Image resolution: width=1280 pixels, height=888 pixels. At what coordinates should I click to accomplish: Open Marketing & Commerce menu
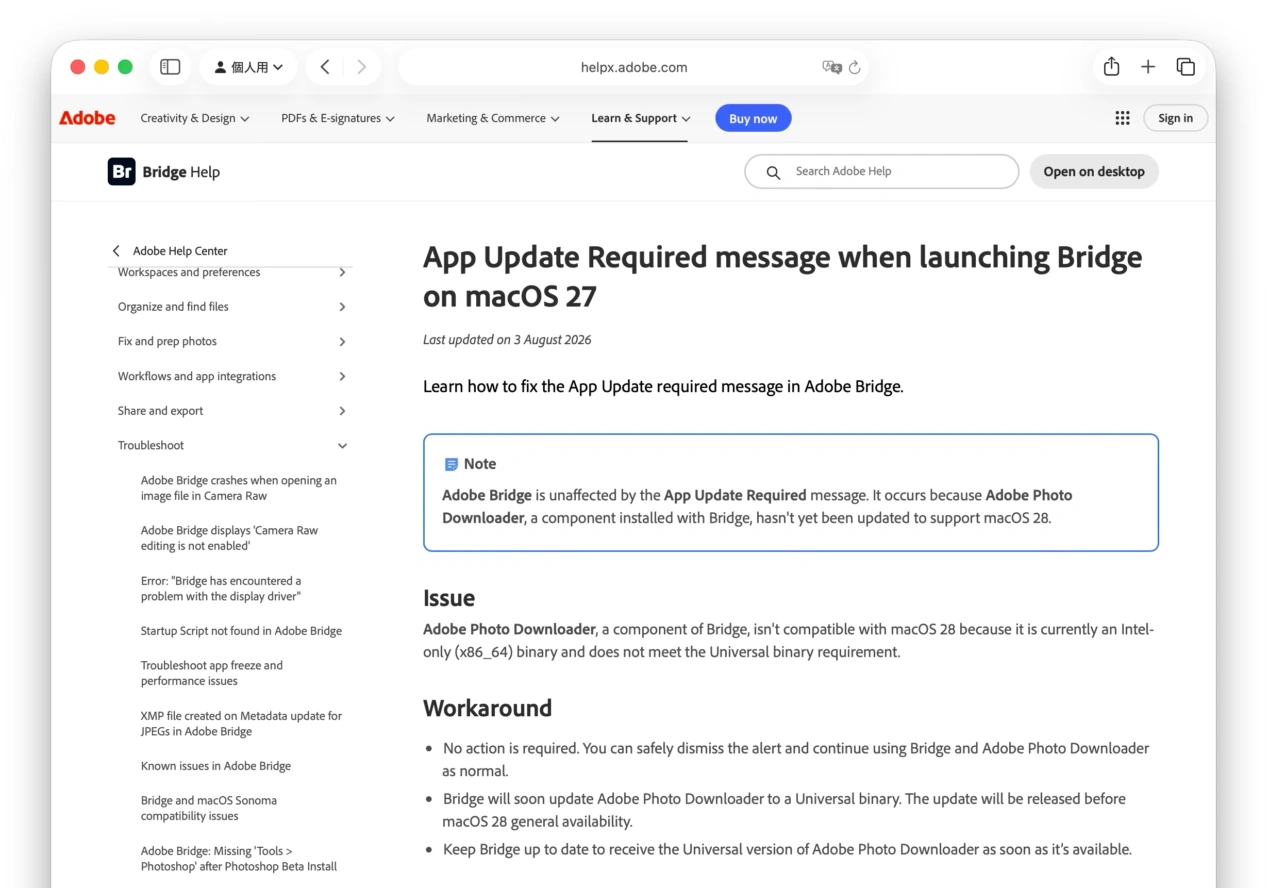point(493,118)
